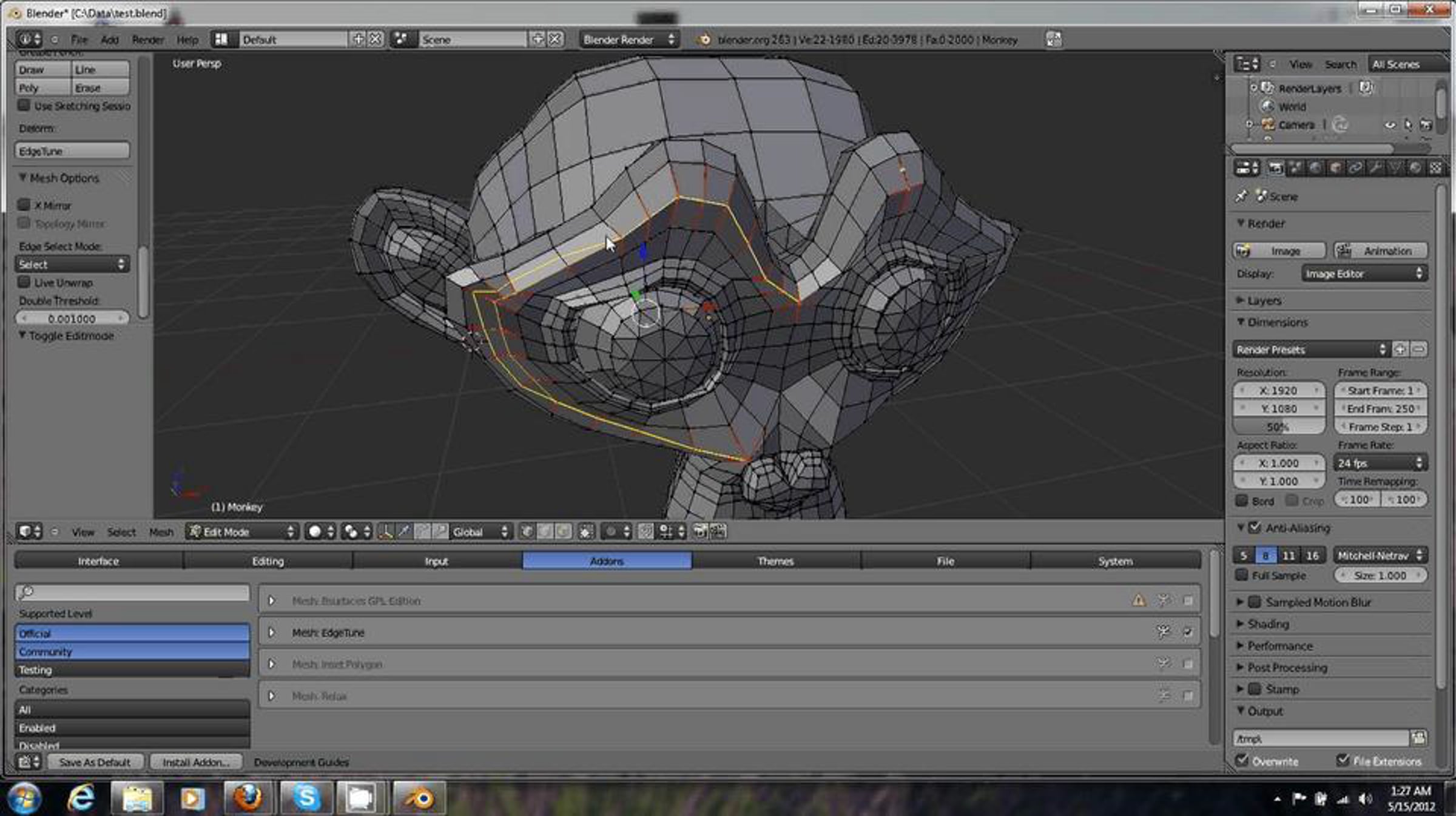Open the World properties tab globe icon
The height and width of the screenshot is (816, 1456).
1315,168
